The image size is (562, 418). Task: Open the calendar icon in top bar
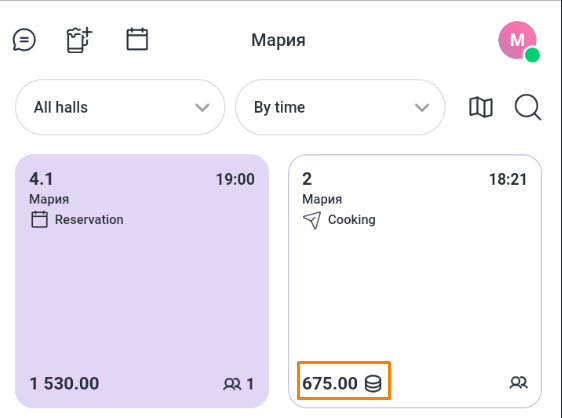click(x=137, y=39)
